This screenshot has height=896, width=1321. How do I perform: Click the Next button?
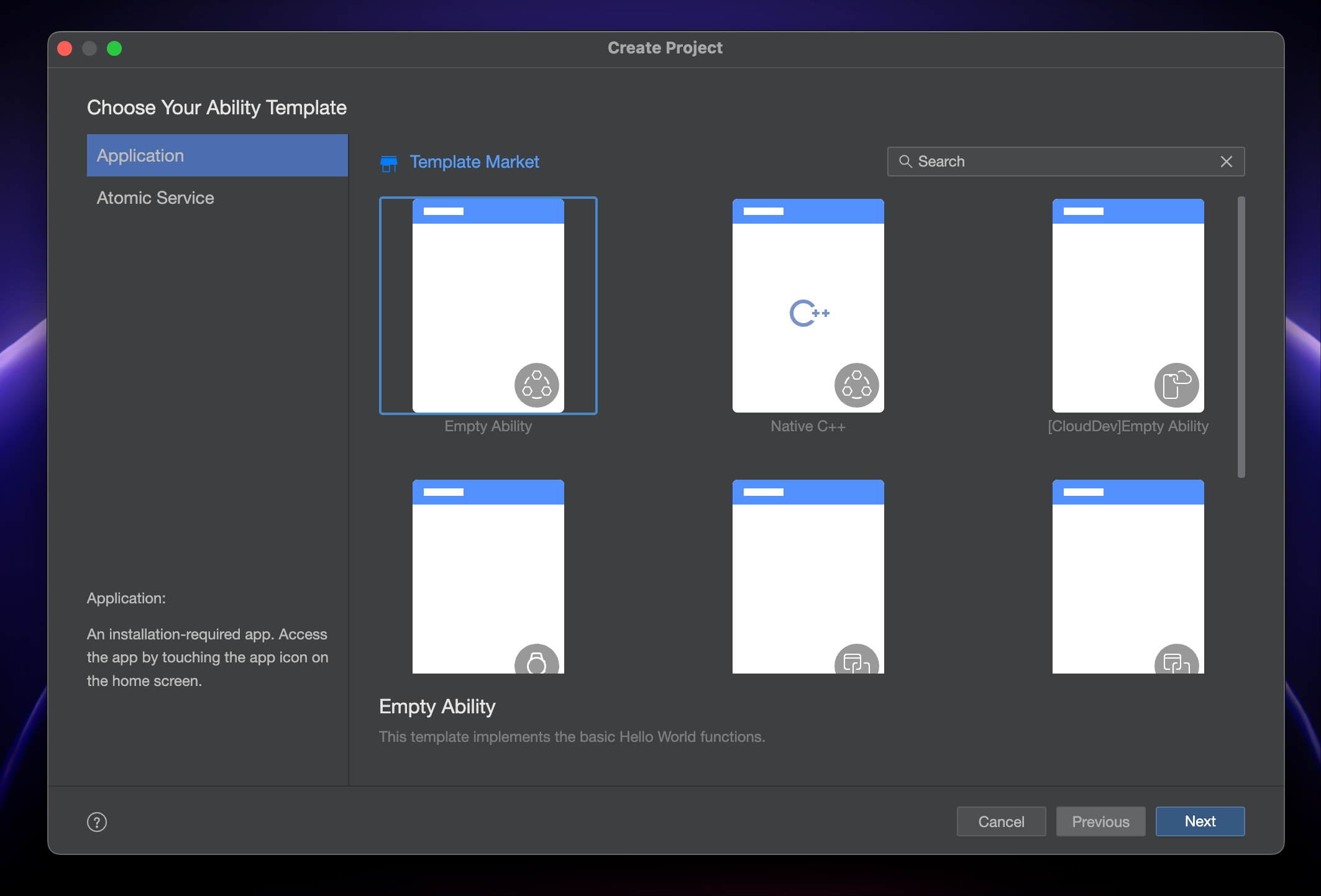pos(1200,821)
